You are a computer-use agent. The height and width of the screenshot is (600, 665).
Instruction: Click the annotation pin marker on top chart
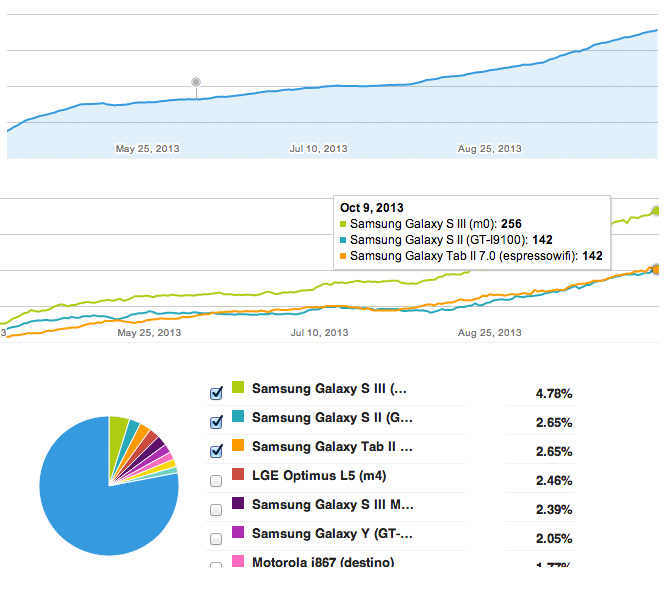click(x=196, y=81)
